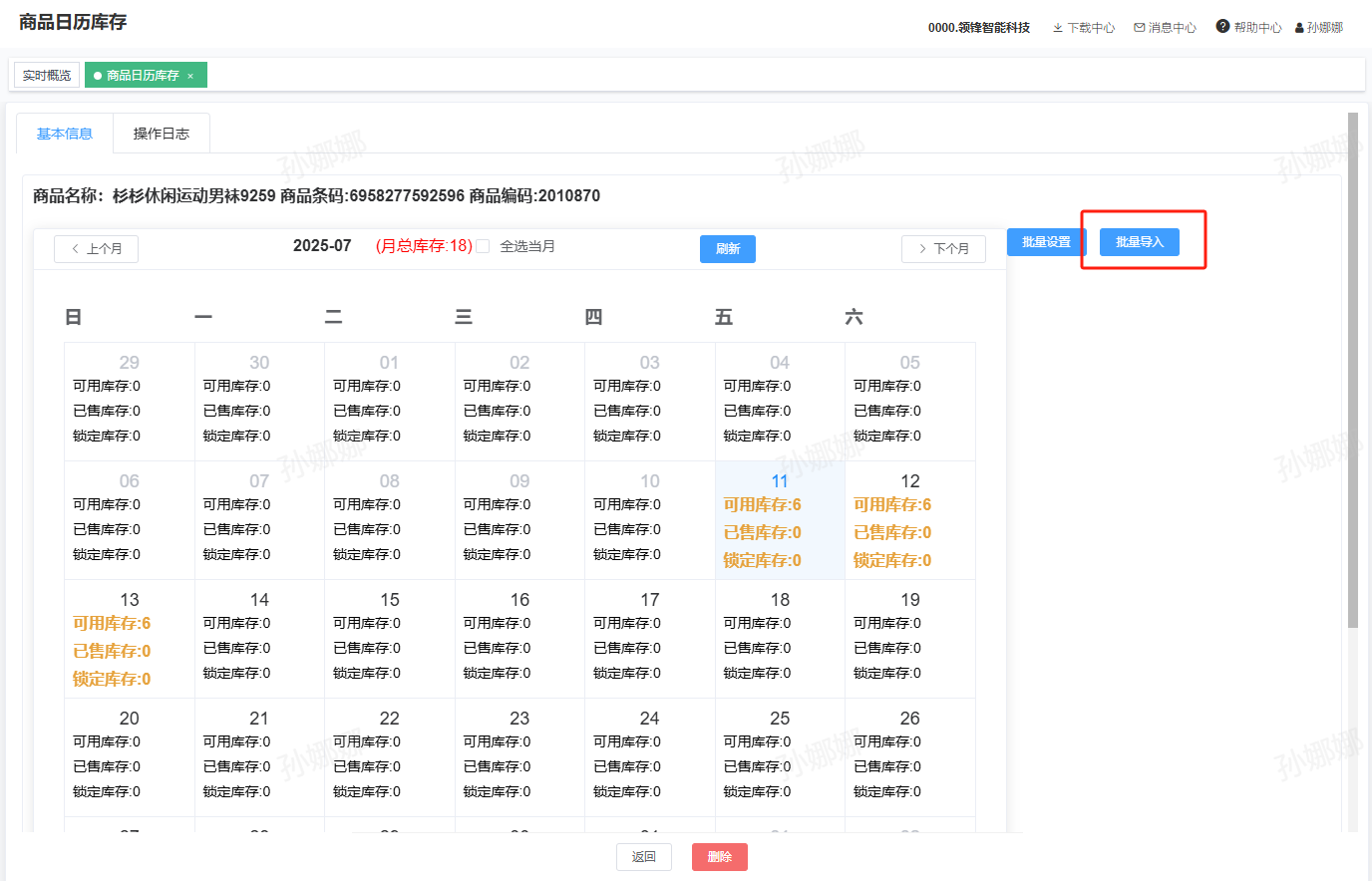Screen dimensions: 1372x881
Task: Go to next month 下个月
Action: [x=943, y=249]
